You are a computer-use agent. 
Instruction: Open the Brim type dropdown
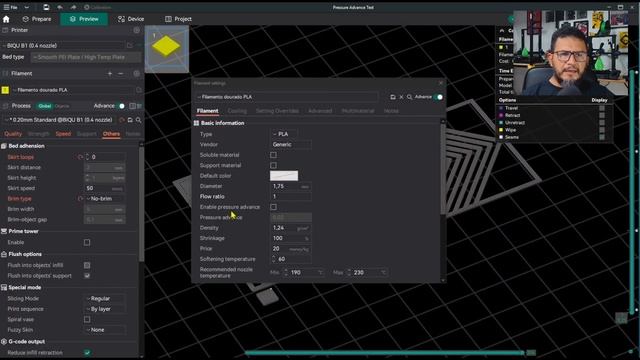104,198
